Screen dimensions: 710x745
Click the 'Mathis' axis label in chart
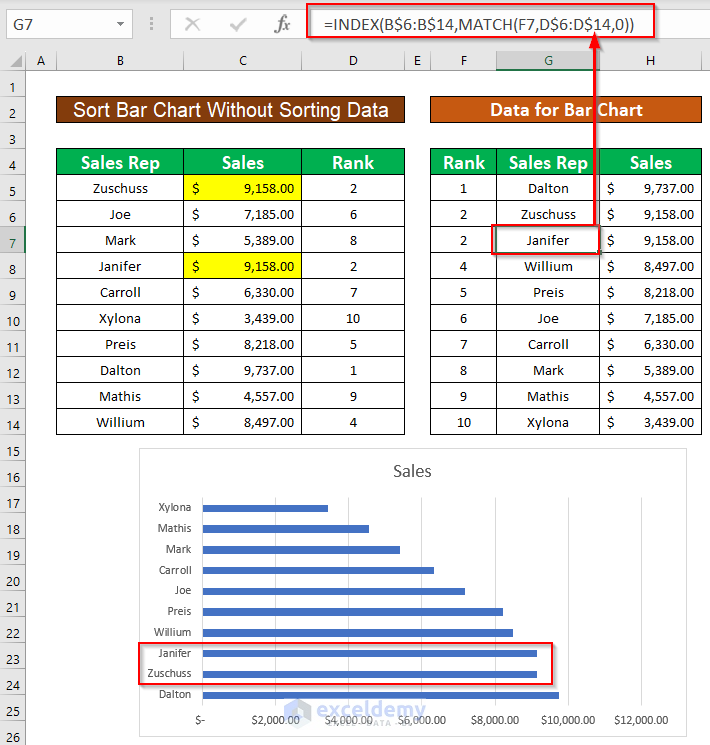174,528
